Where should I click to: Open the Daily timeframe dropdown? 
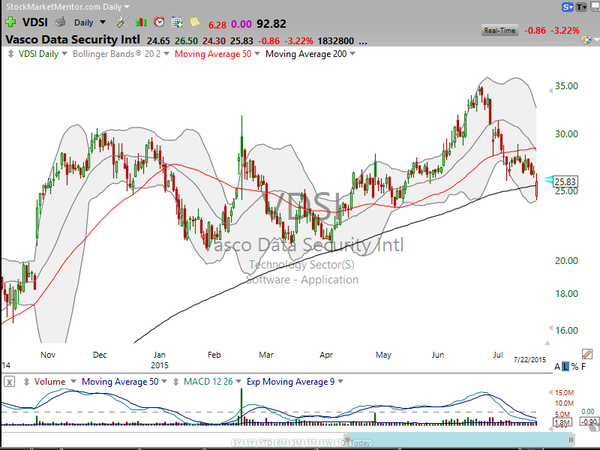[x=103, y=22]
